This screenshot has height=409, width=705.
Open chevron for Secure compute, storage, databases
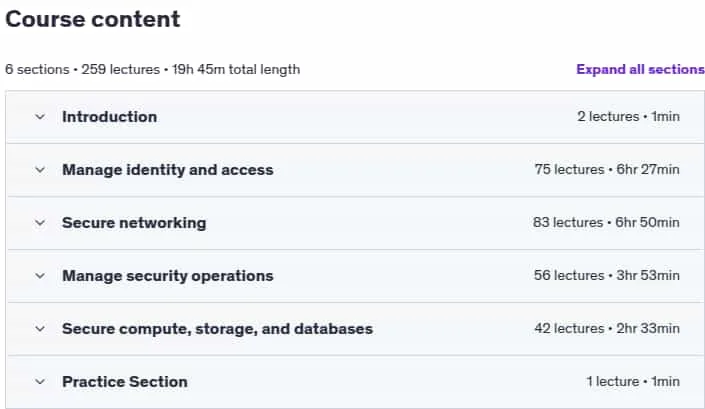40,329
